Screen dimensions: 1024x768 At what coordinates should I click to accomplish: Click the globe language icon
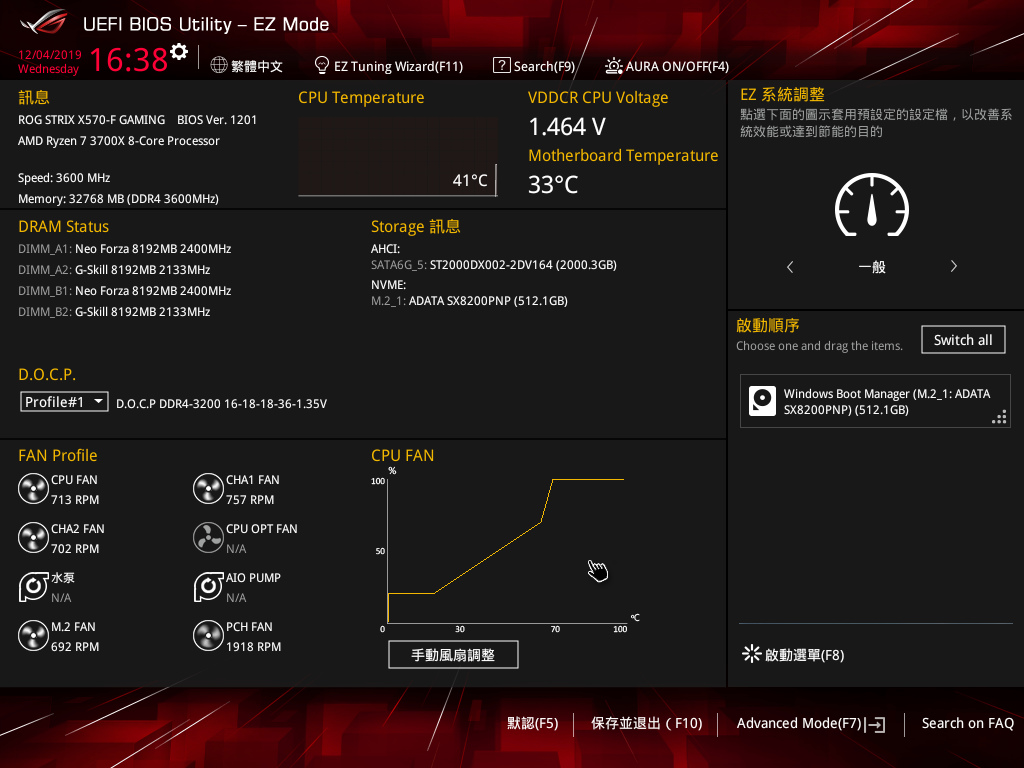(x=219, y=65)
